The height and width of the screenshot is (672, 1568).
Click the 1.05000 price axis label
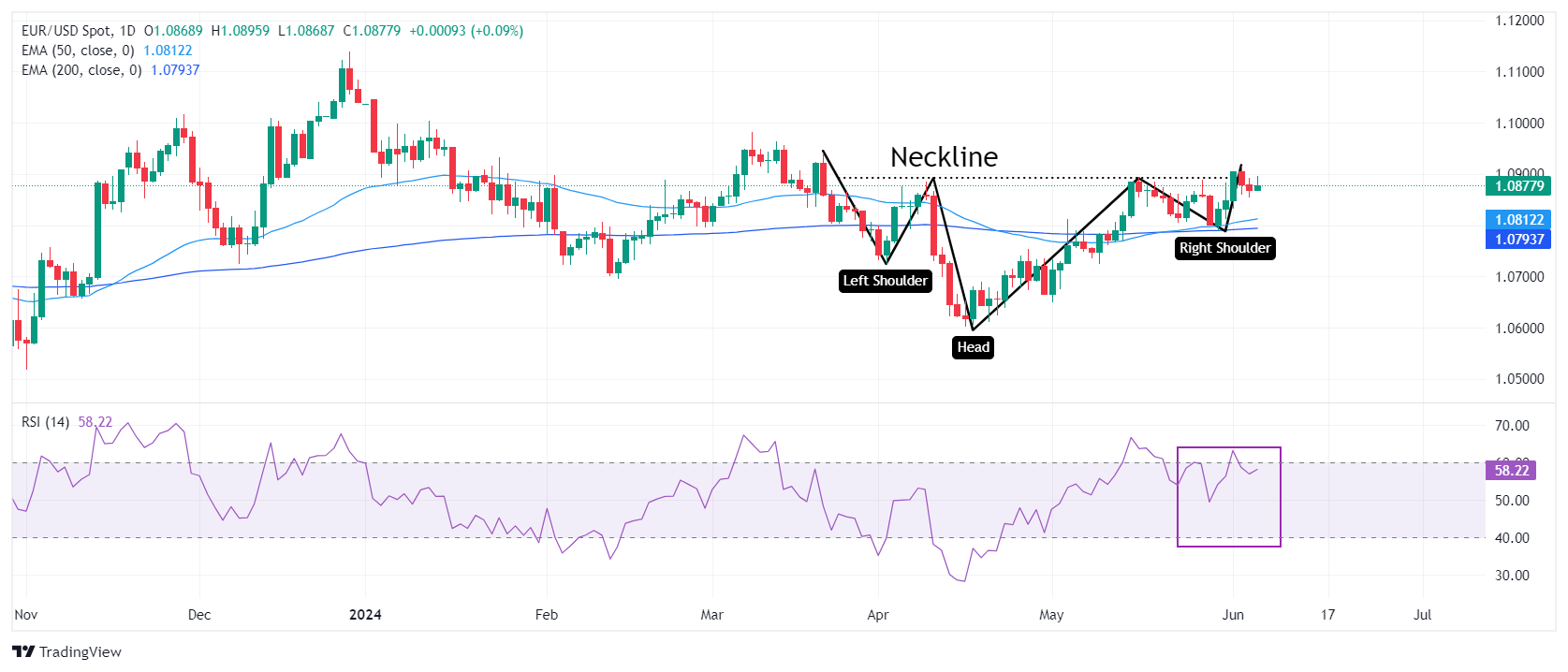coord(1519,379)
